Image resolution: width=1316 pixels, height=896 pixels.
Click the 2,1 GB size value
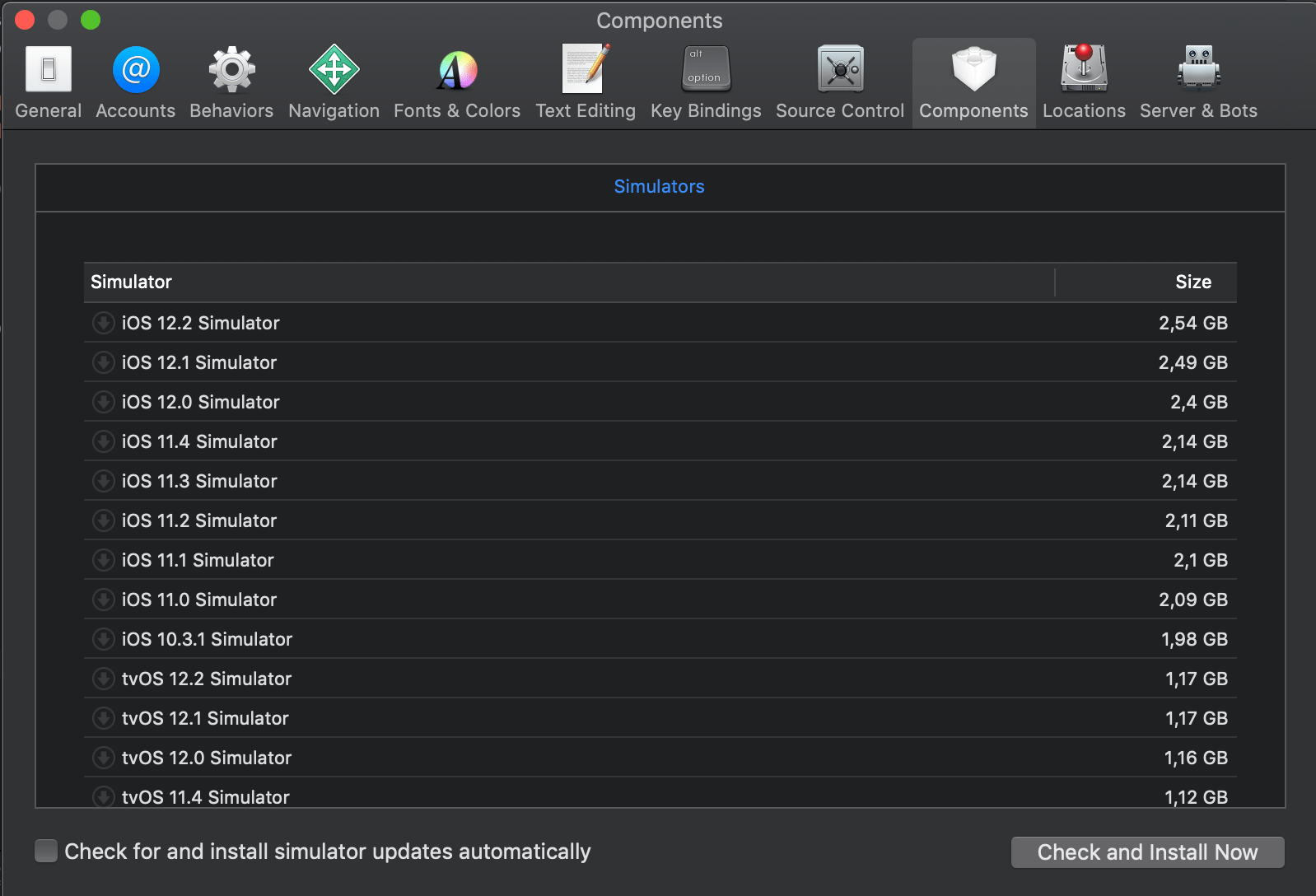pos(1201,560)
